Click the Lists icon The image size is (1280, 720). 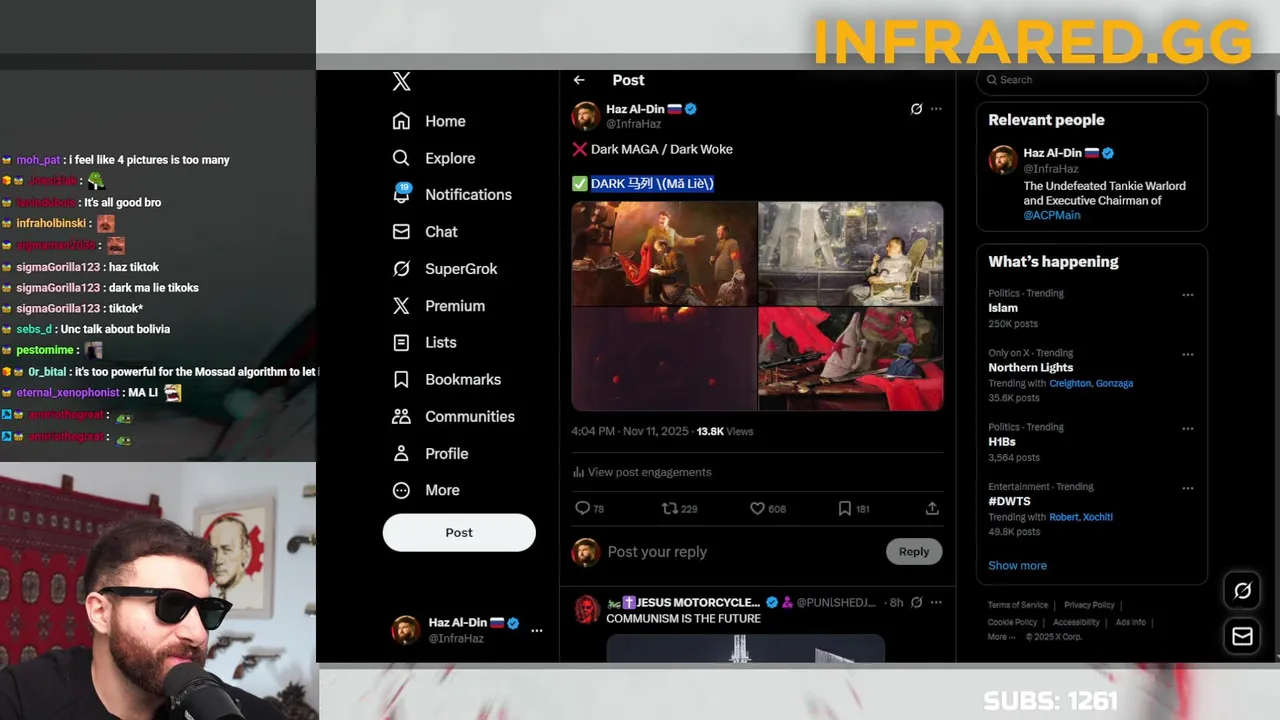coord(401,343)
